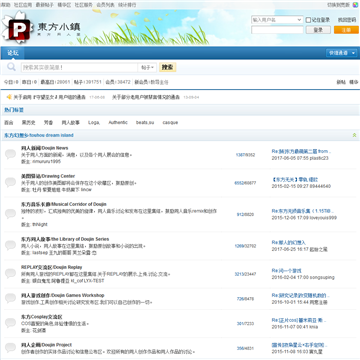Open the speech bubble icon for Drawing Center
The image size is (360, 360).
point(10,182)
